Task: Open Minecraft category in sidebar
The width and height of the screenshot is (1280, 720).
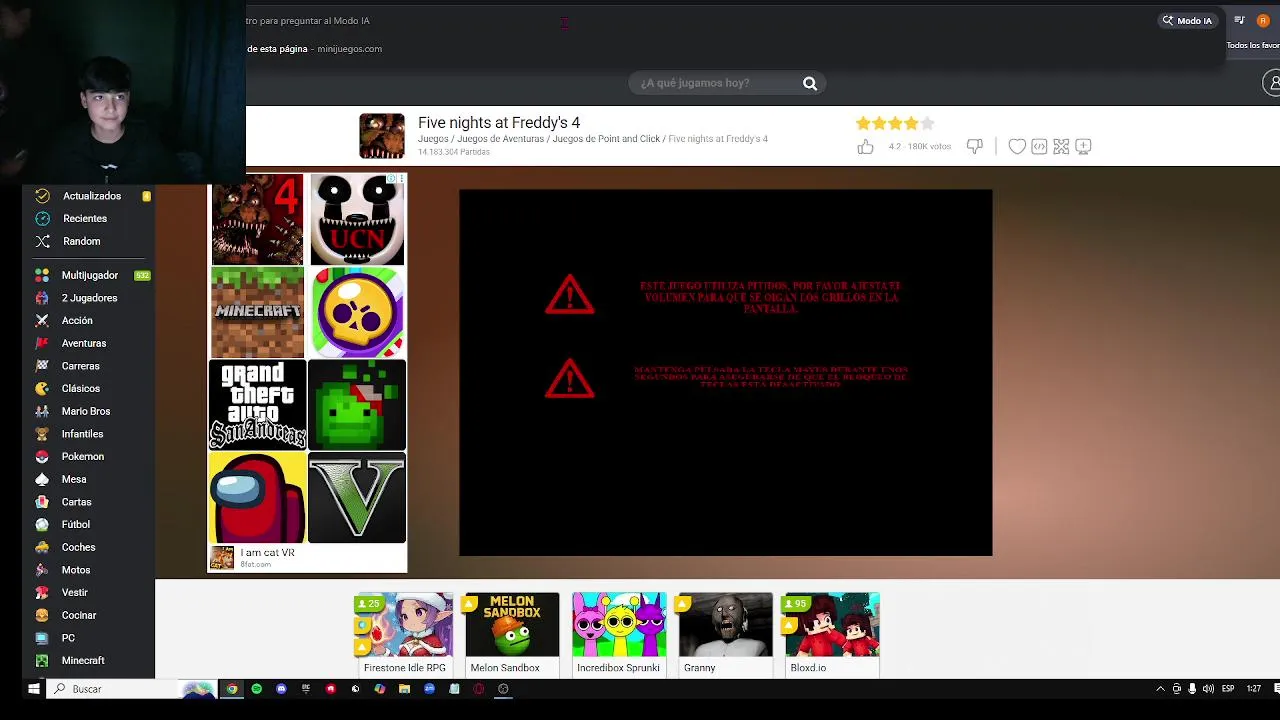Action: (x=83, y=660)
